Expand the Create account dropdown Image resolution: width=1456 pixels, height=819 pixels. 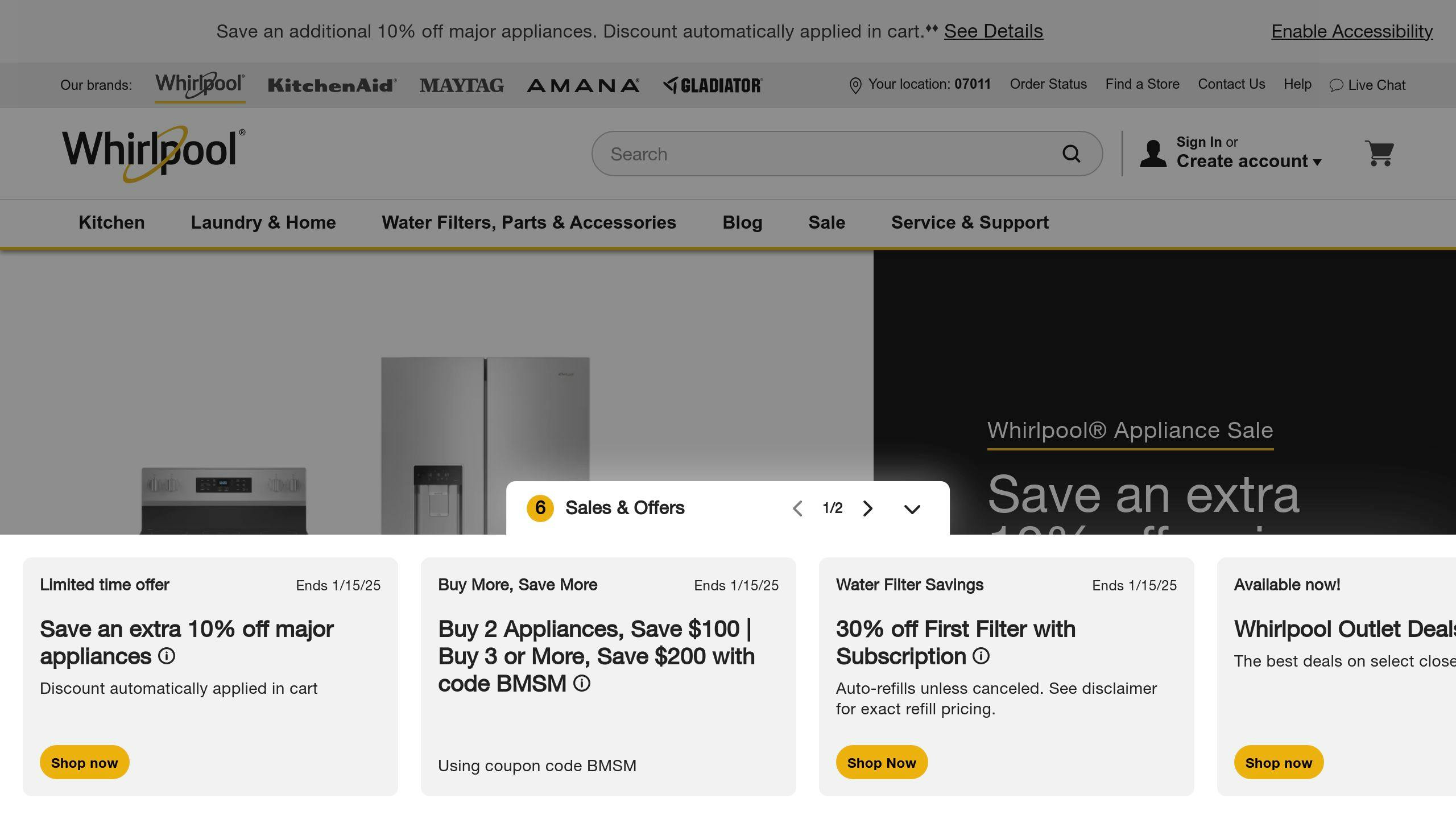point(1249,162)
